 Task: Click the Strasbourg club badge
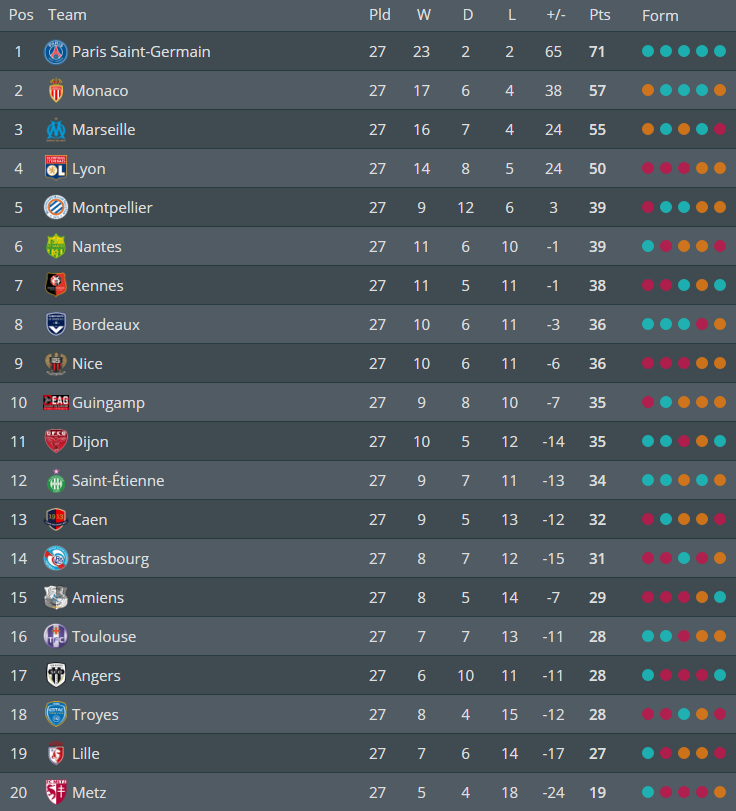56,559
